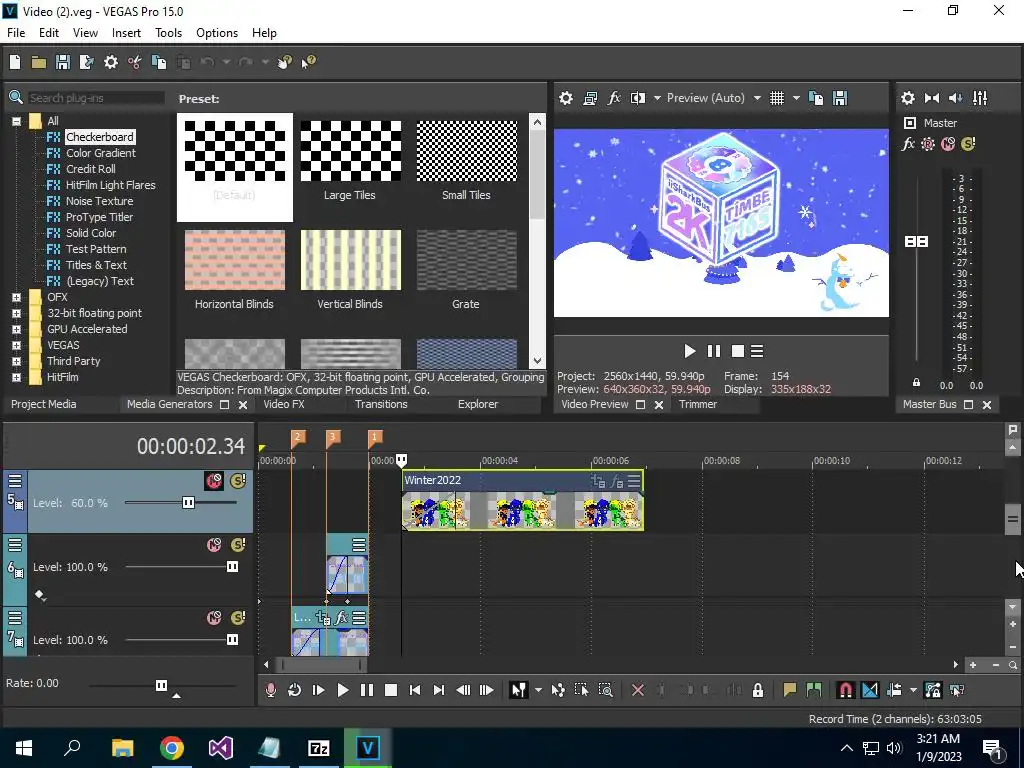Image resolution: width=1024 pixels, height=768 pixels.
Task: Toggle external monitor preview icon
Action: [x=590, y=98]
